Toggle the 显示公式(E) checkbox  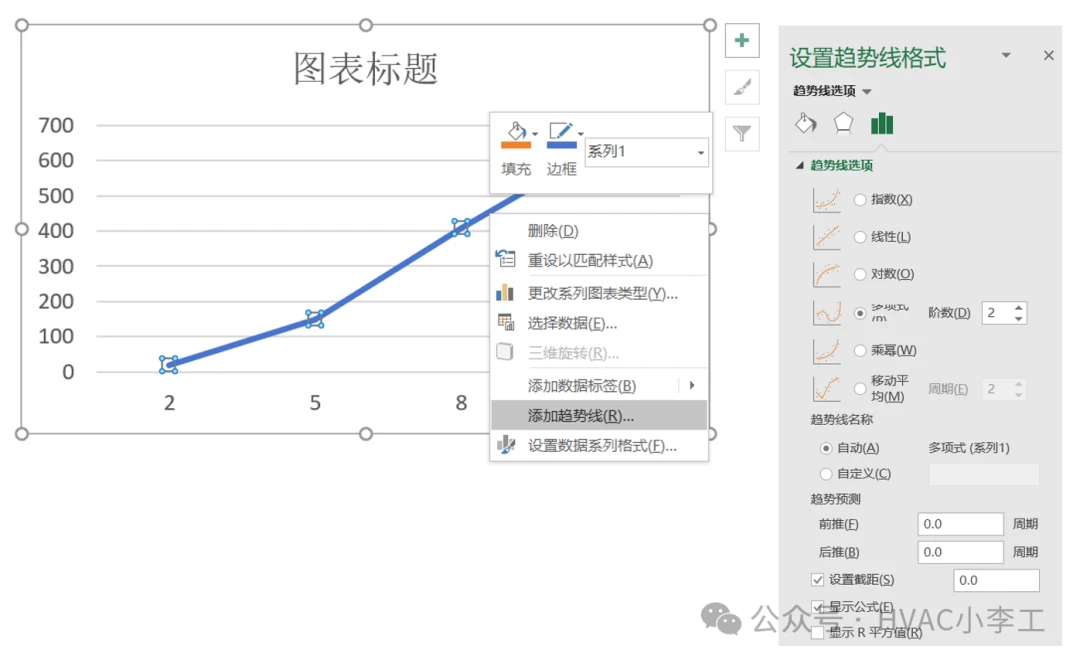[818, 607]
